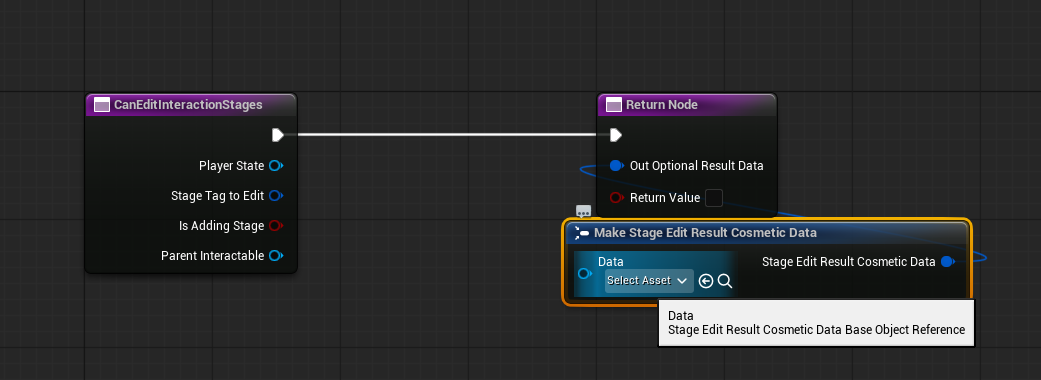1041x380 pixels.
Task: Click the use selected asset arrow icon
Action: 706,282
